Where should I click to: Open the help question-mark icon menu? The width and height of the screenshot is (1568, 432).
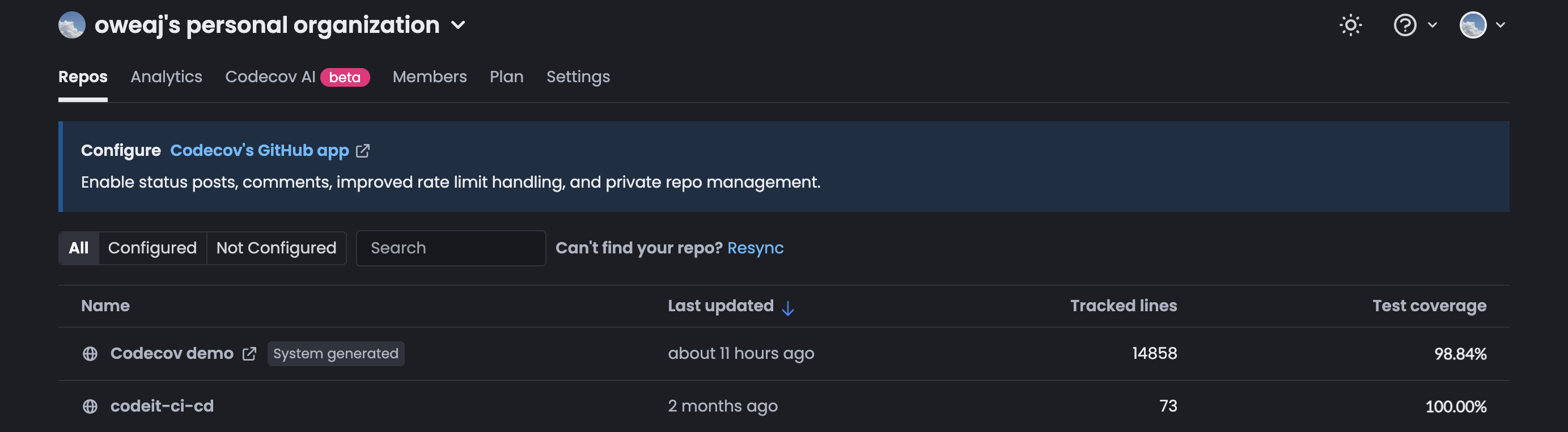1404,25
